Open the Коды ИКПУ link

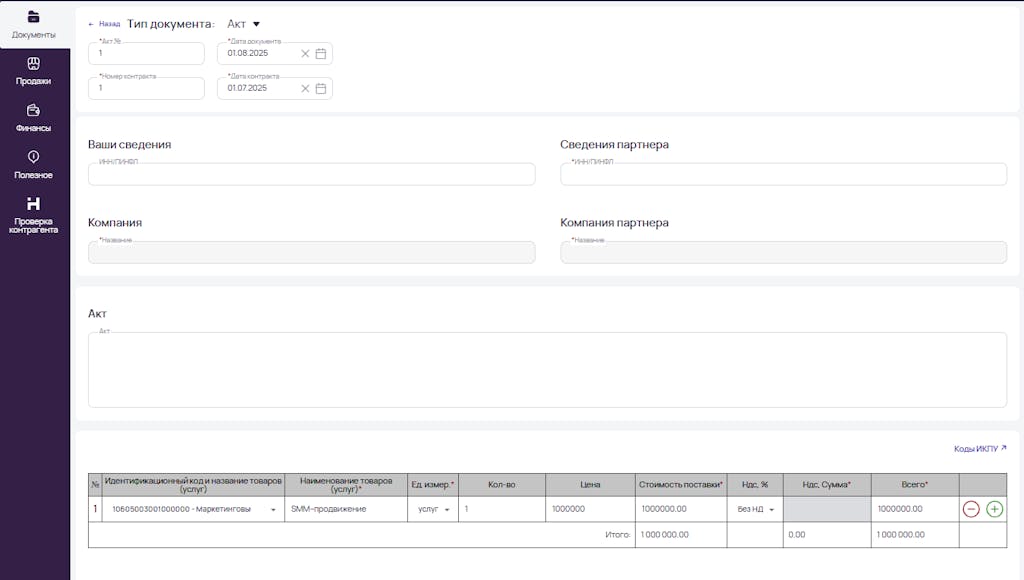point(980,449)
